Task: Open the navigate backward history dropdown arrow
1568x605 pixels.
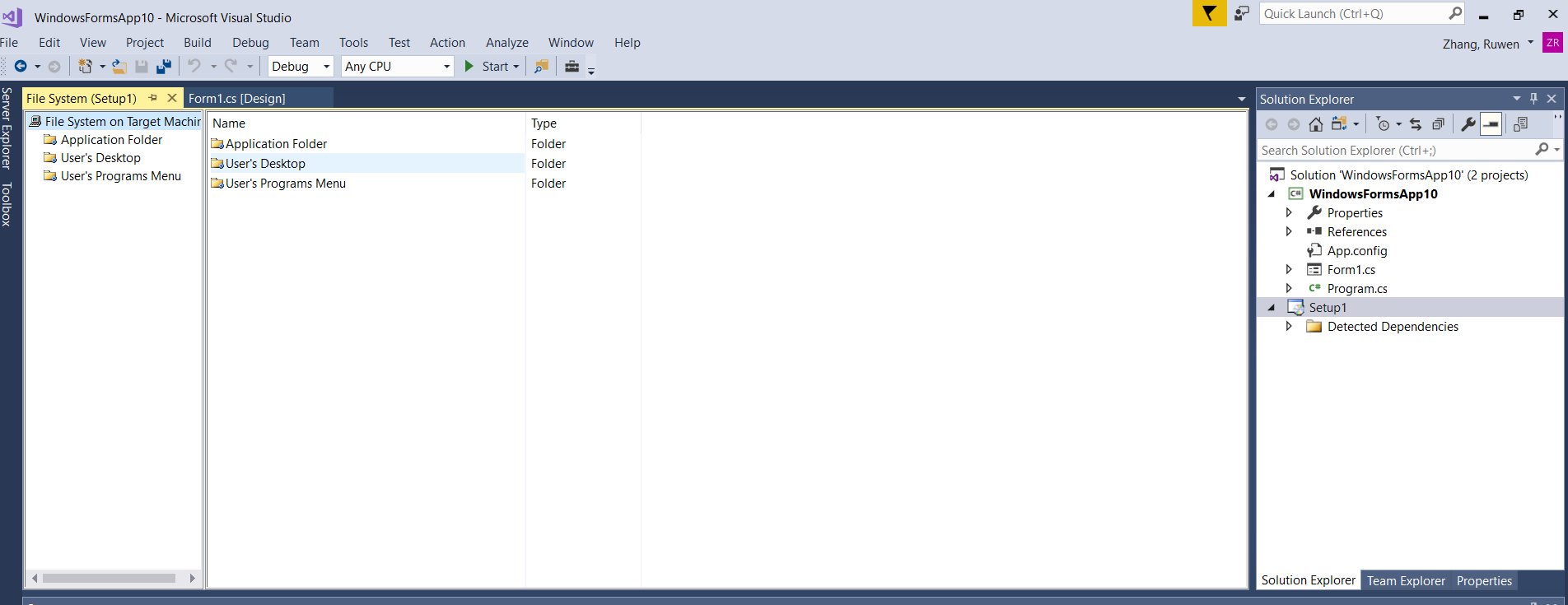Action: tap(37, 67)
